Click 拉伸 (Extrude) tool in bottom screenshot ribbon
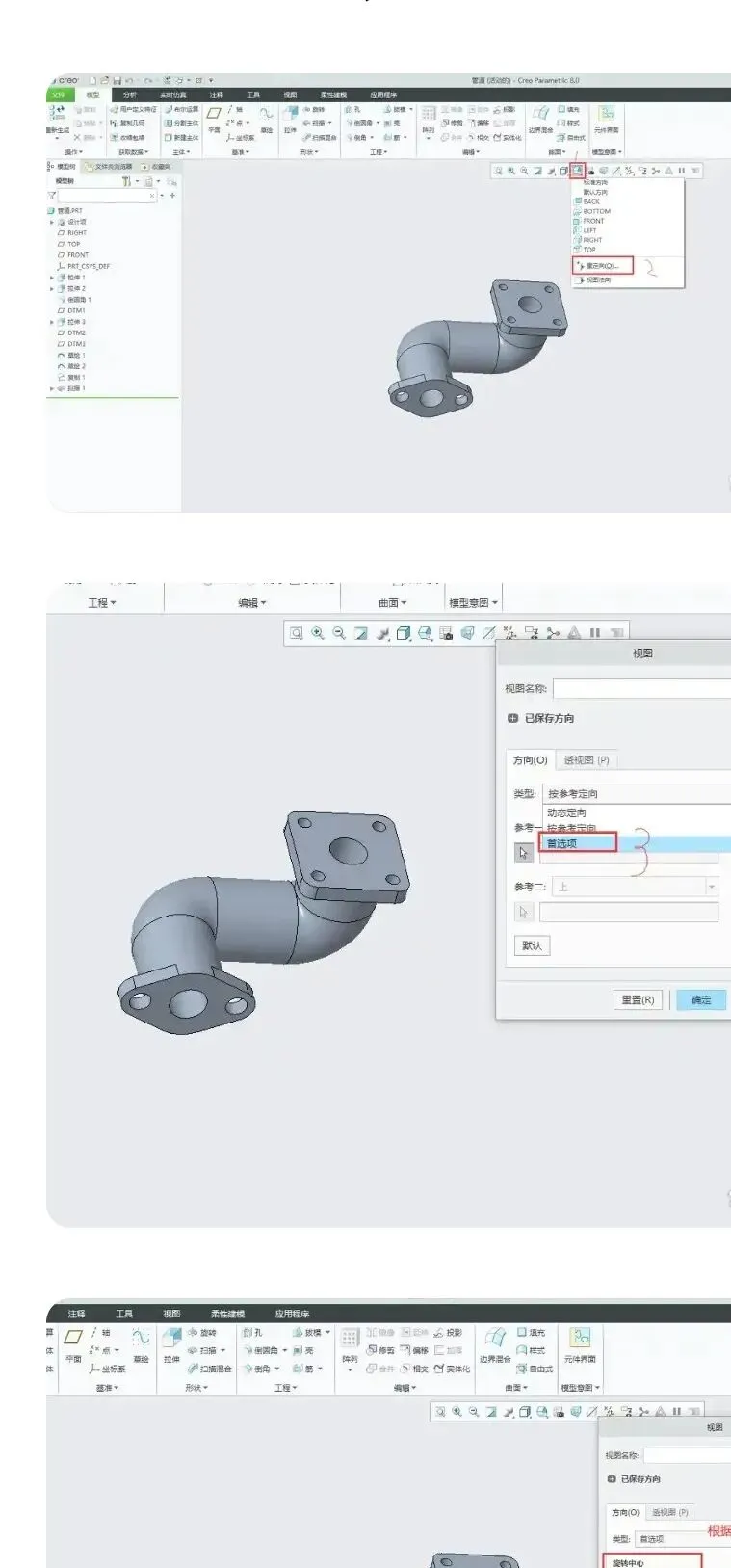Viewport: 731px width, 1568px height. click(171, 1345)
